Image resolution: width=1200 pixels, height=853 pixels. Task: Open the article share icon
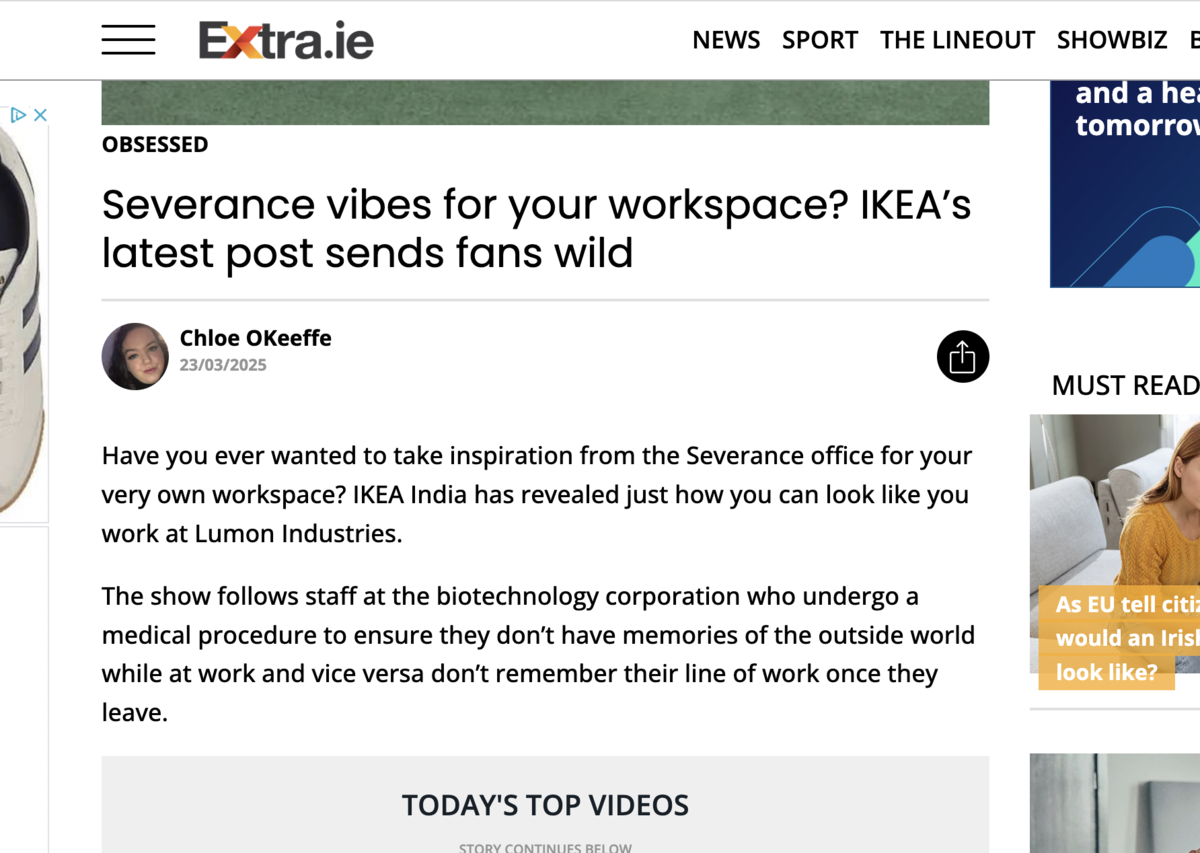tap(962, 356)
